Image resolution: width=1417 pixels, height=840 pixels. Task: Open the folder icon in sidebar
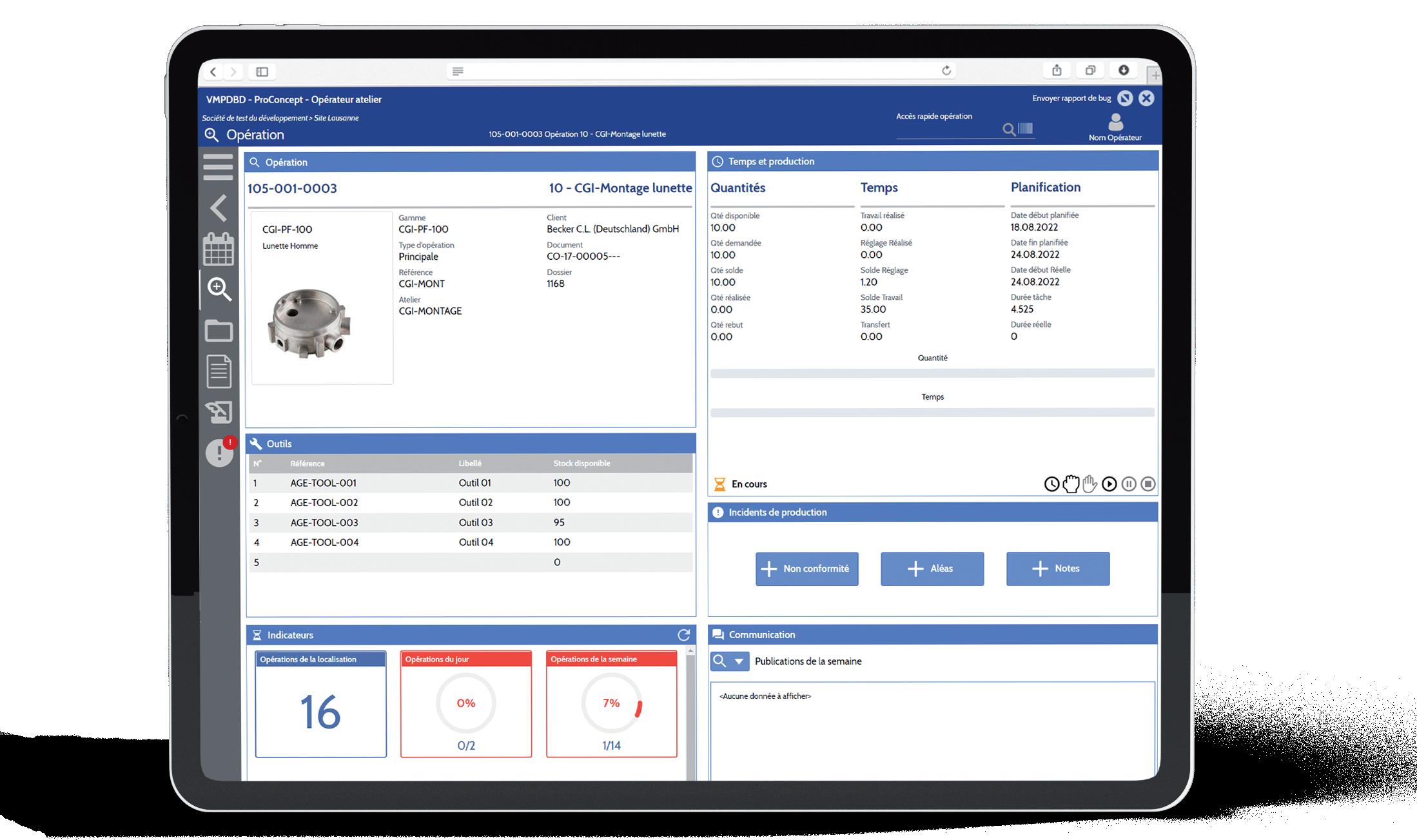[x=219, y=331]
